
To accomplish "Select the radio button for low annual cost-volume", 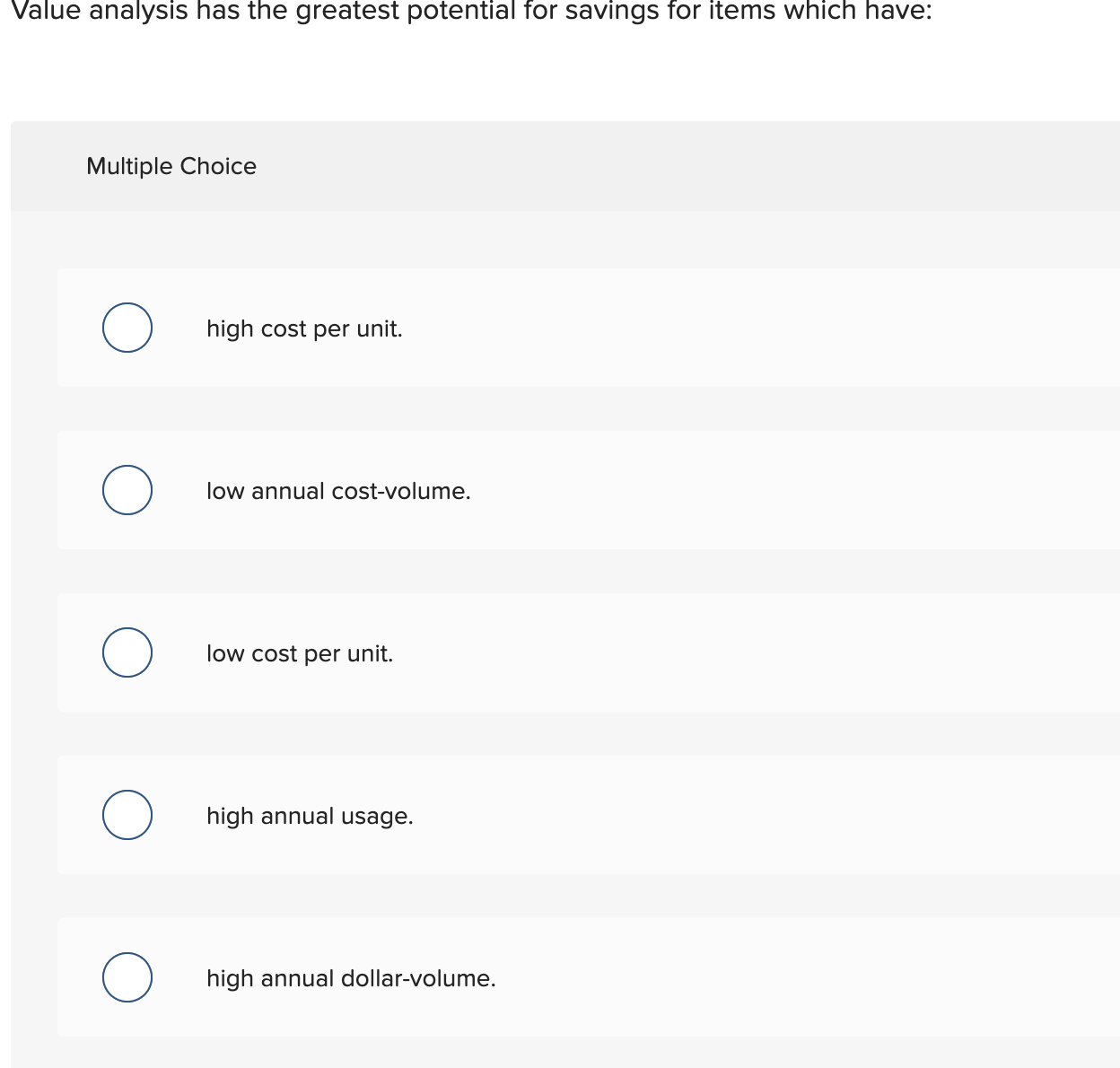I will click(127, 490).
